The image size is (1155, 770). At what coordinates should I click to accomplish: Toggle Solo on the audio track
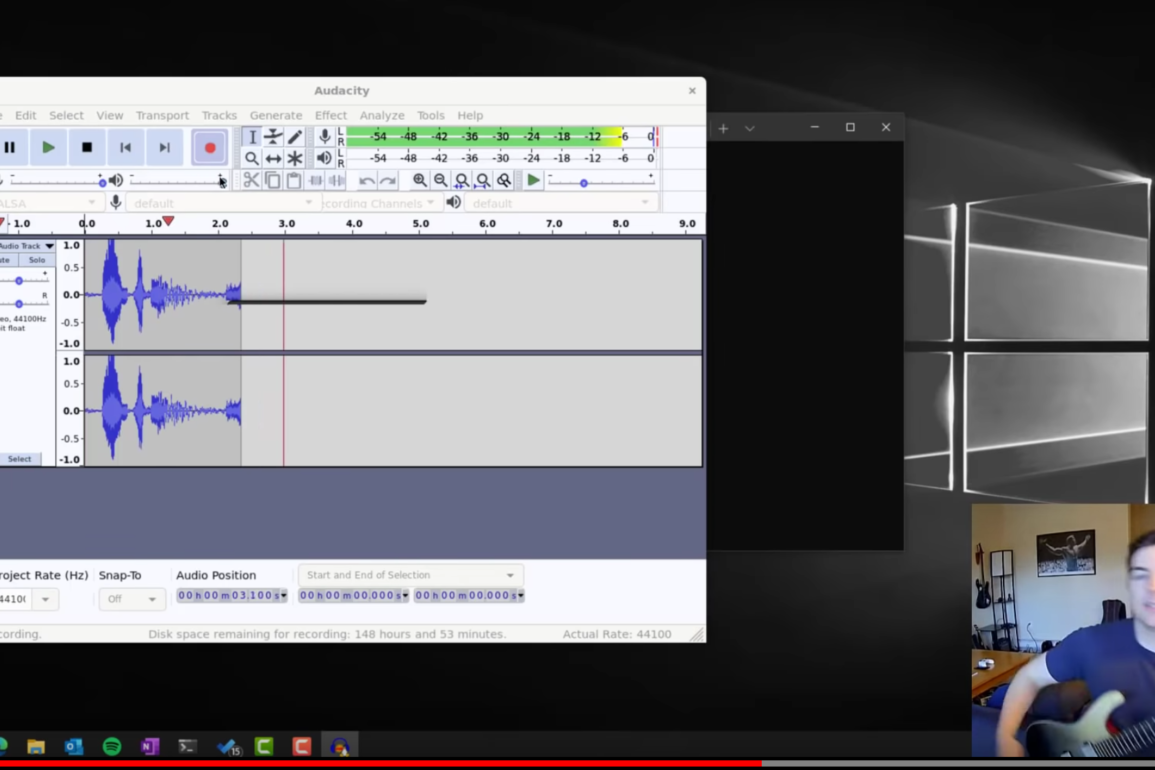click(36, 260)
